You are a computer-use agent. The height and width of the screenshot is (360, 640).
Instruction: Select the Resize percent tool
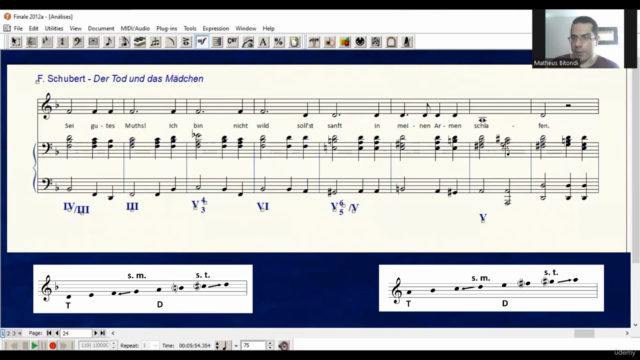click(x=279, y=42)
